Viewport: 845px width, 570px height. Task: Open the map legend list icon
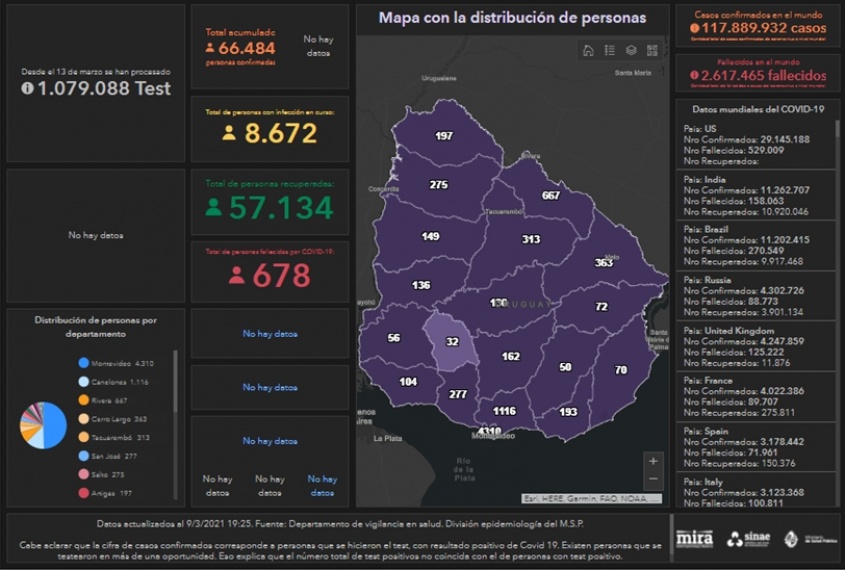point(610,50)
